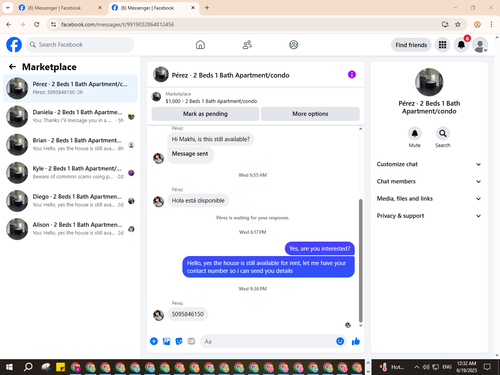Open the account profile avatar menu
This screenshot has width=500, height=375.
[x=480, y=45]
